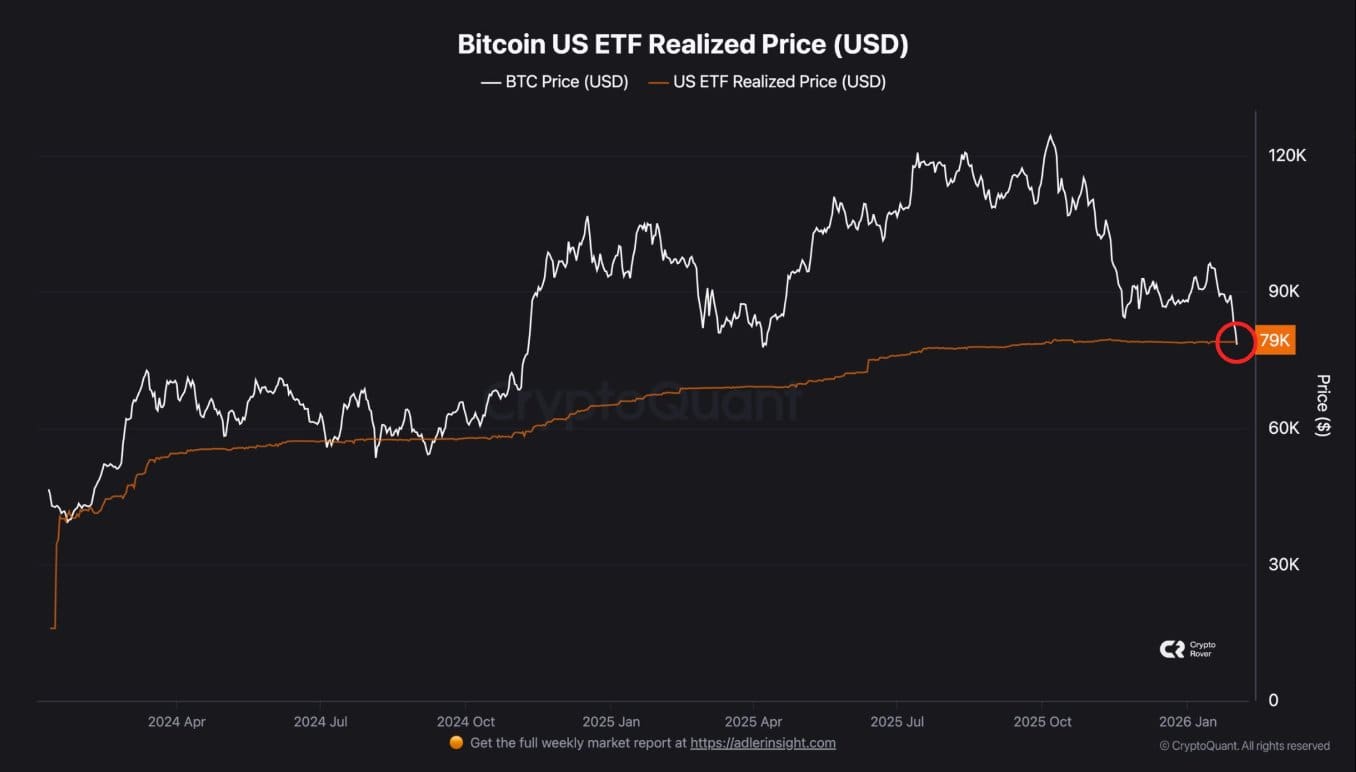
Task: Select the 2025 Jul date label
Action: point(900,721)
